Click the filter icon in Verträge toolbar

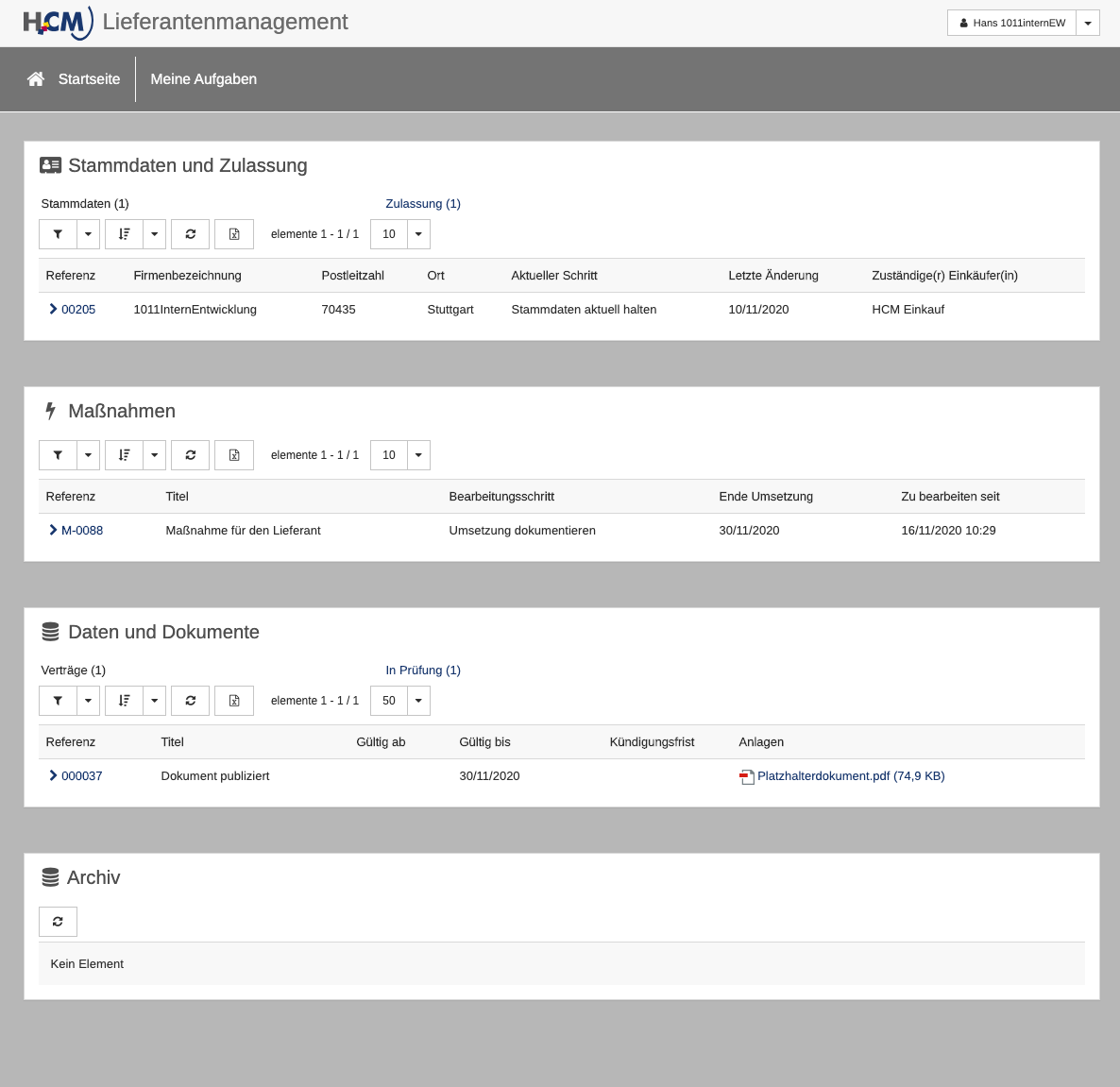pyautogui.click(x=58, y=701)
